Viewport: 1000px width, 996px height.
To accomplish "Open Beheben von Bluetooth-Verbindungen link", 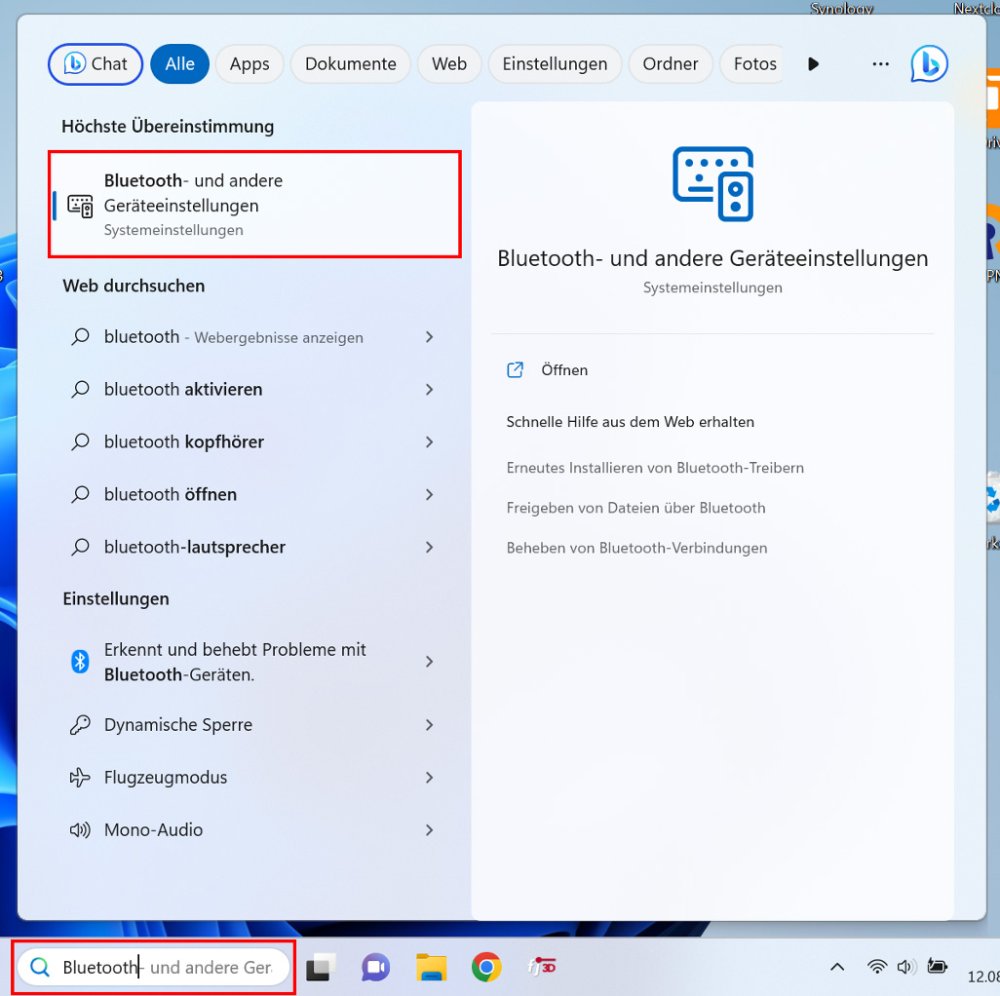I will click(636, 548).
